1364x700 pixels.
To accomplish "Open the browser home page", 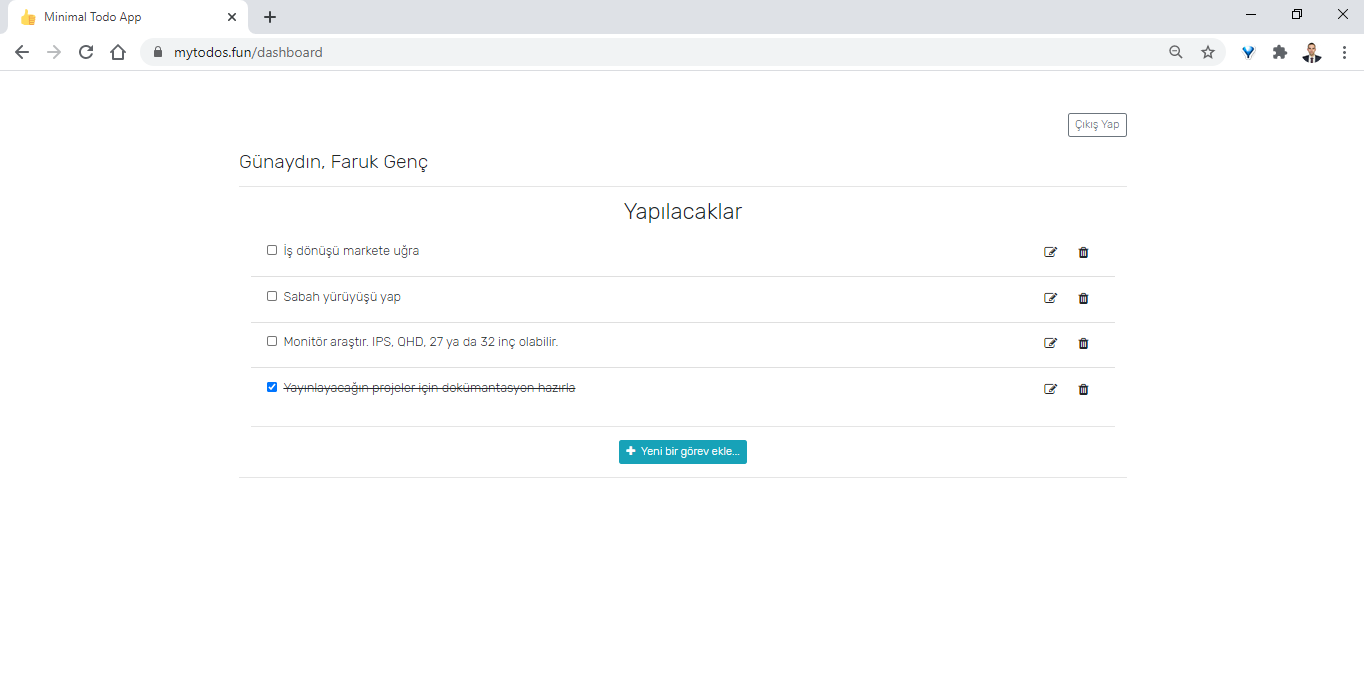I will pyautogui.click(x=118, y=52).
